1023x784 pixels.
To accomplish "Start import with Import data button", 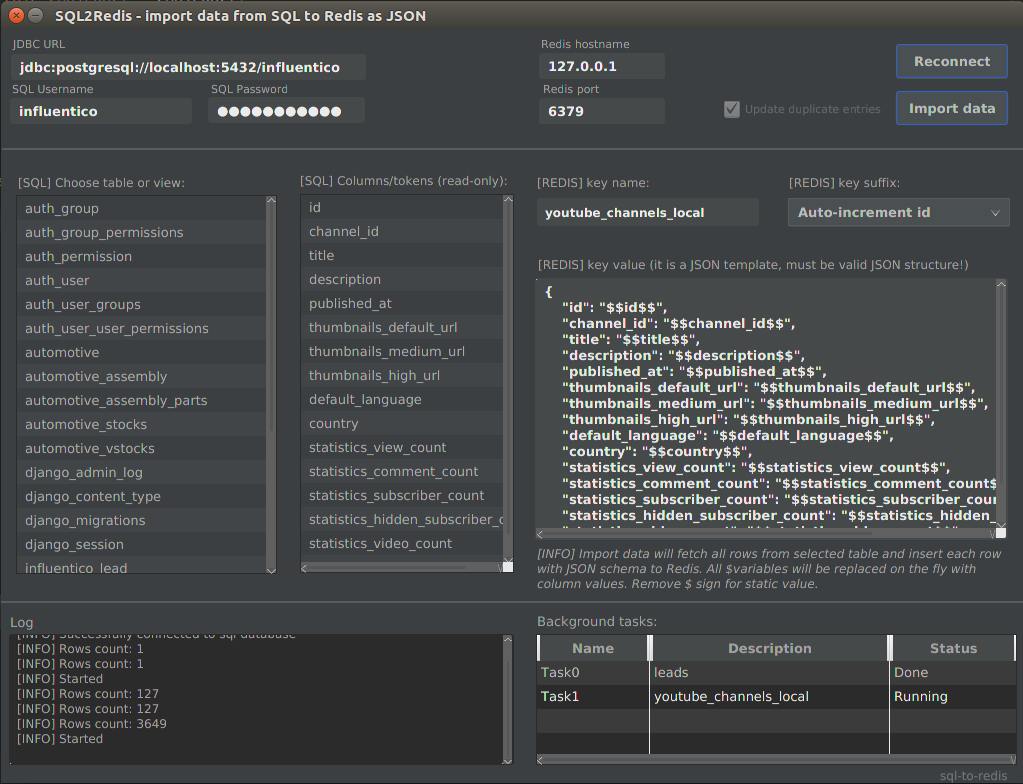I will click(x=951, y=108).
